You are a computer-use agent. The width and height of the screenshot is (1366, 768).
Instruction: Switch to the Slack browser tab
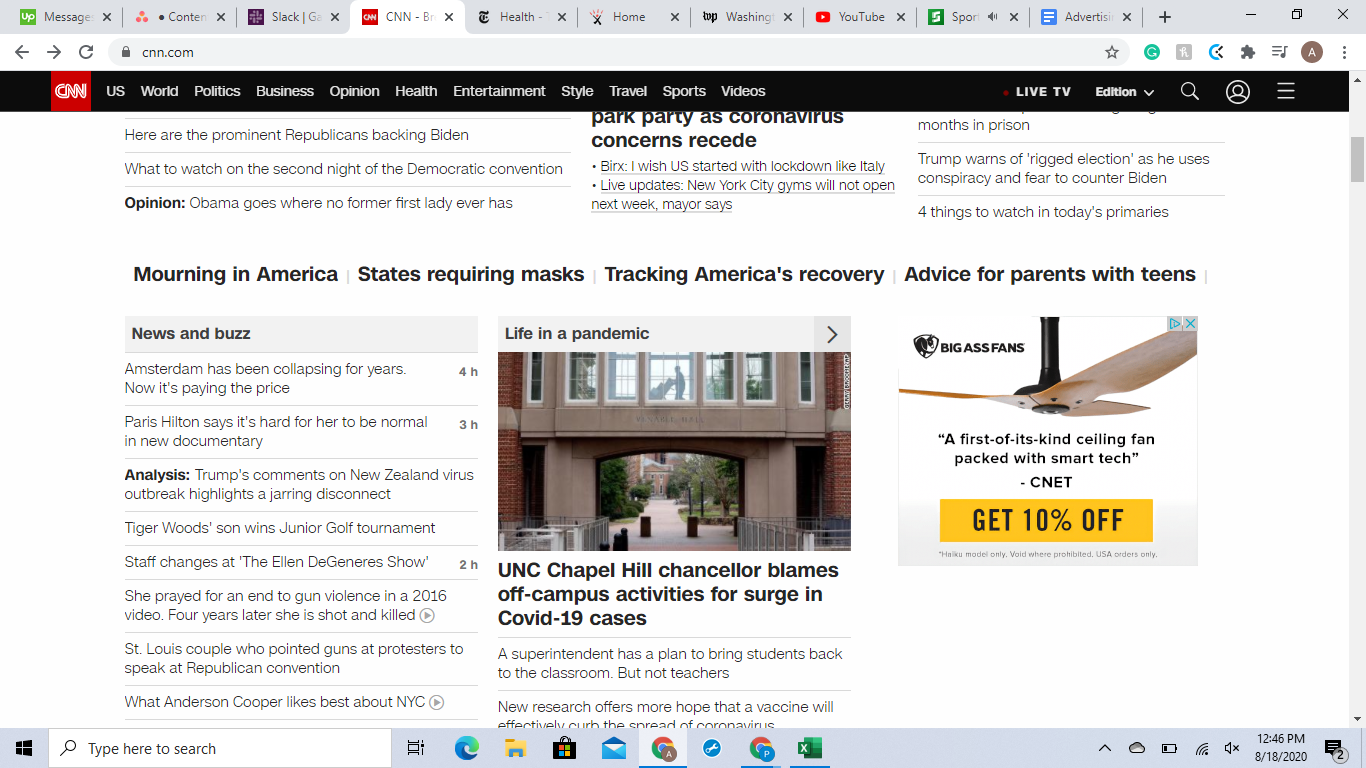(x=292, y=17)
